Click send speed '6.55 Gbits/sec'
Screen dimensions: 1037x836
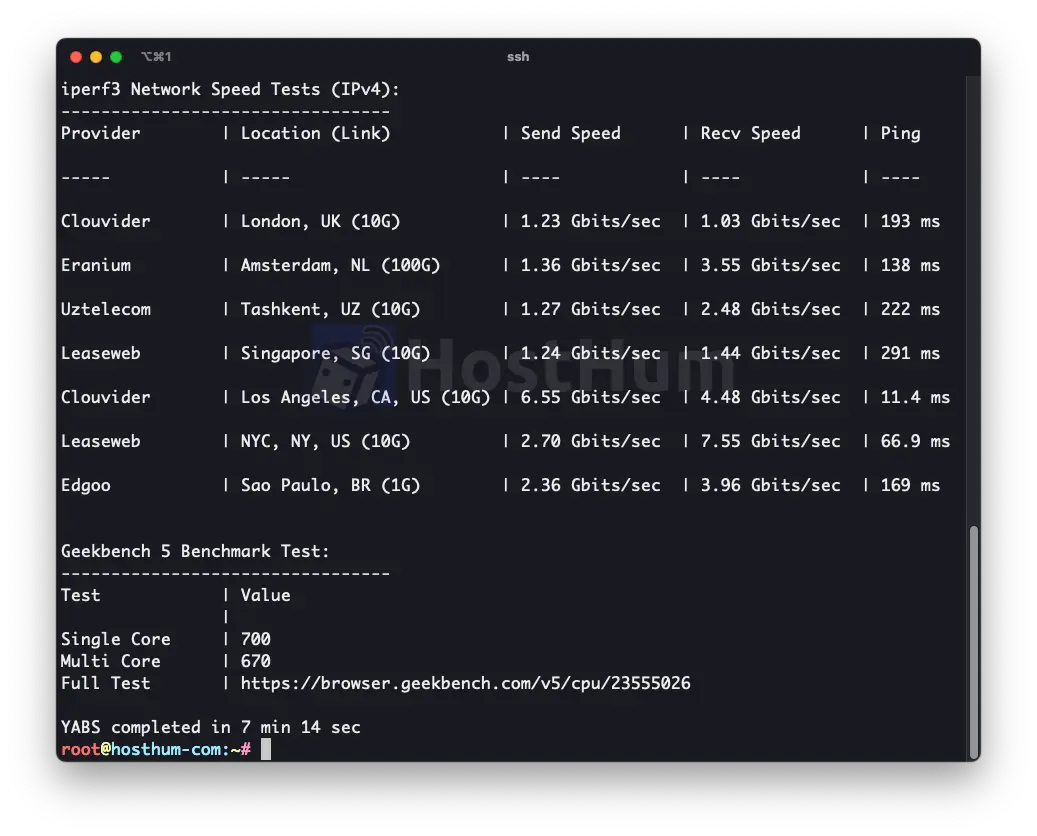coord(591,397)
